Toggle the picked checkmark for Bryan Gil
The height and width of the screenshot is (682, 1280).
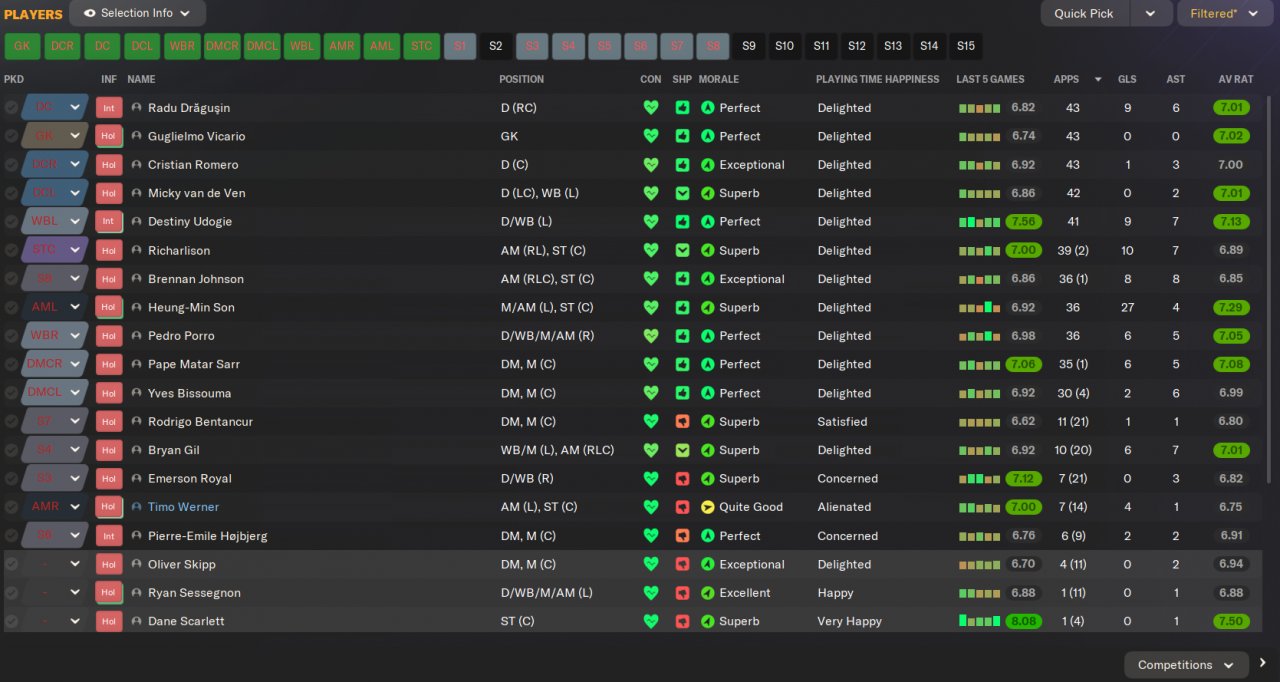coord(11,450)
